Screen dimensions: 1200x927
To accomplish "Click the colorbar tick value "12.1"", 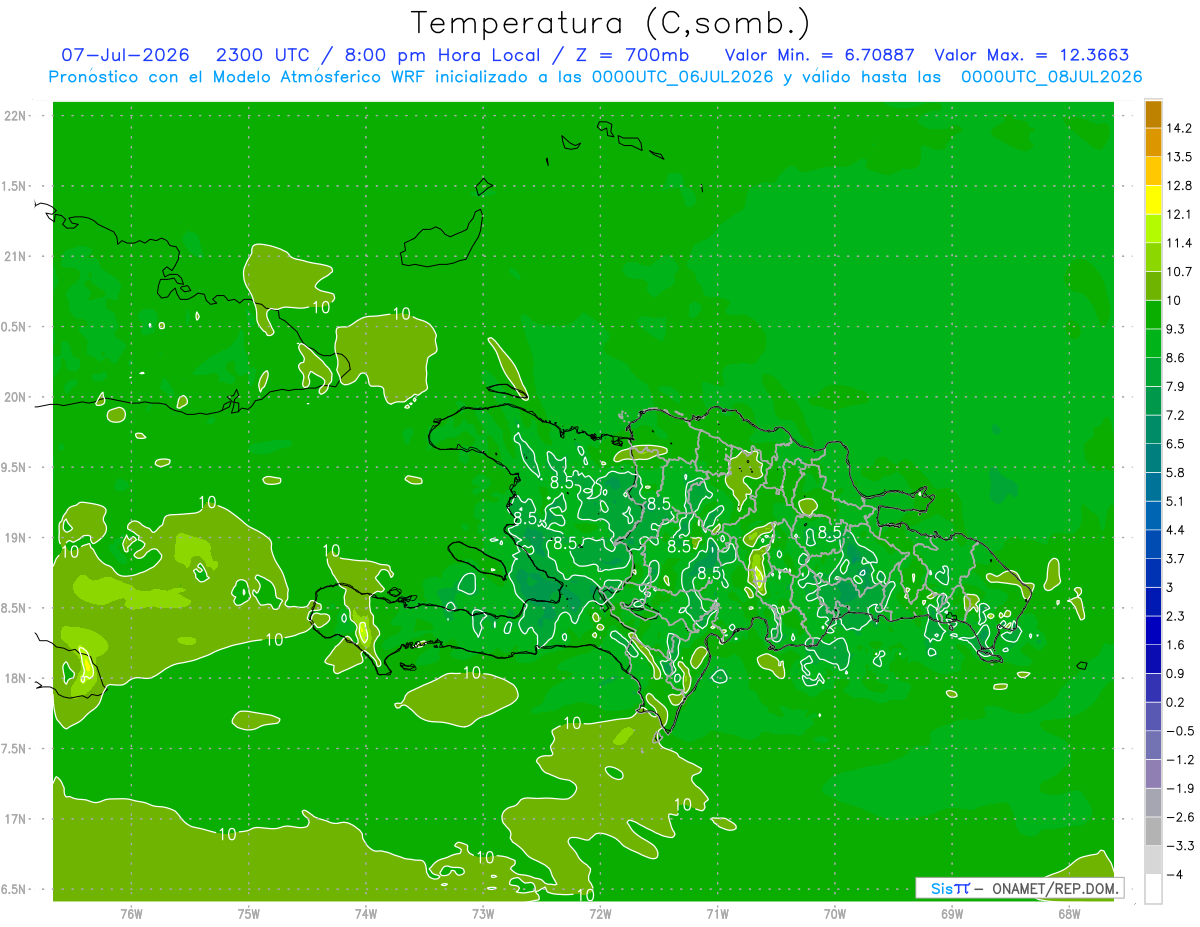I will coord(1179,214).
